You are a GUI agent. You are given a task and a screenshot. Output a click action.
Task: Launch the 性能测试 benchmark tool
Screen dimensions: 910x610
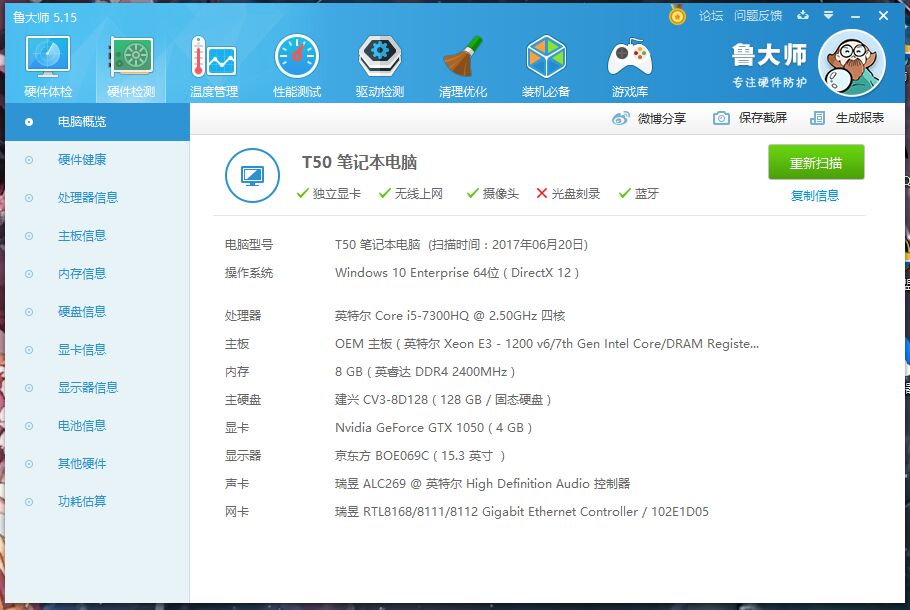coord(296,63)
